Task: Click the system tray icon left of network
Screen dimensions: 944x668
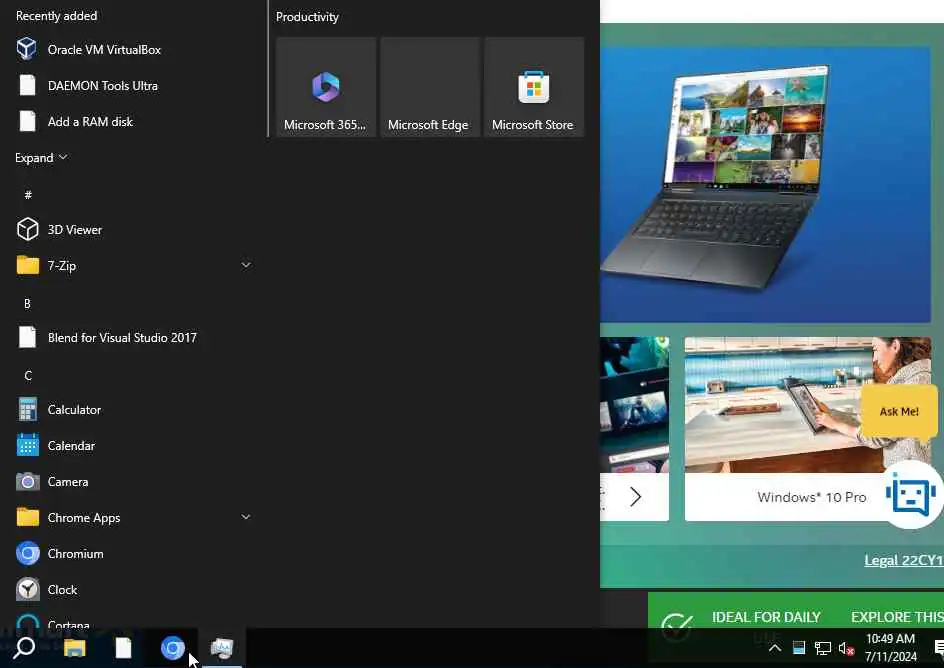Action: pyautogui.click(x=799, y=648)
